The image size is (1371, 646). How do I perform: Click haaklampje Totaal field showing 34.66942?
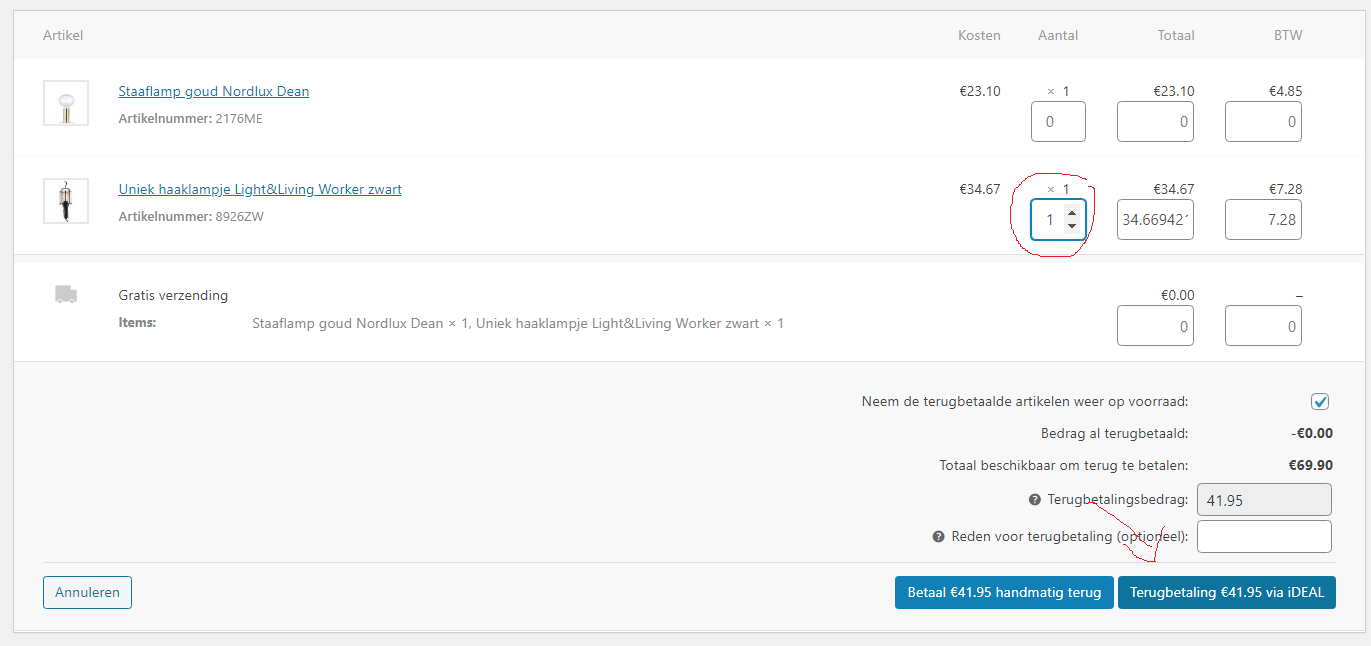1155,220
